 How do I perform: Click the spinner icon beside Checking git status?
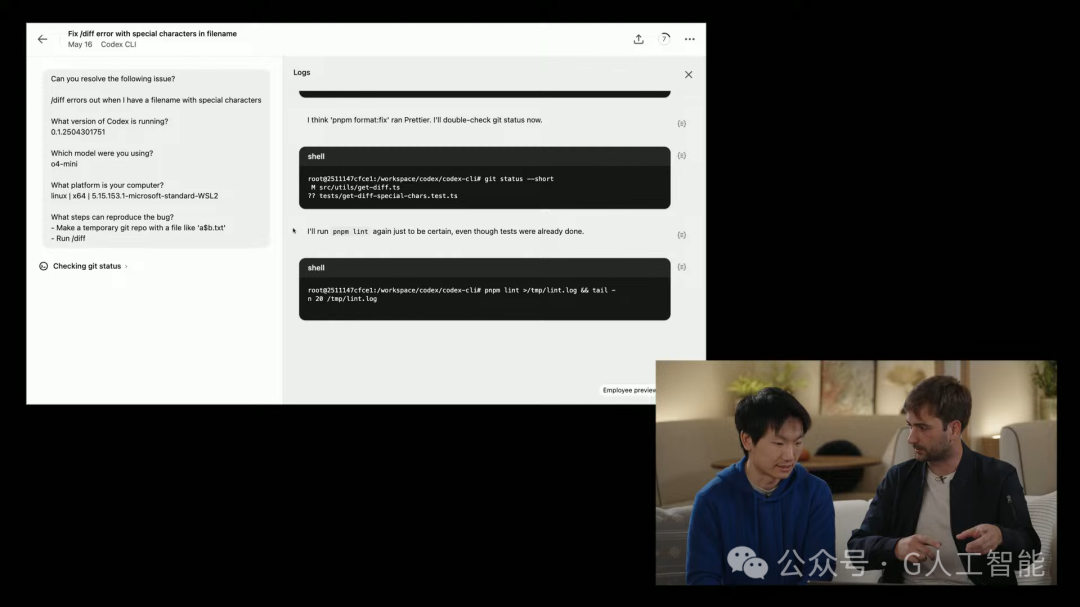point(42,266)
